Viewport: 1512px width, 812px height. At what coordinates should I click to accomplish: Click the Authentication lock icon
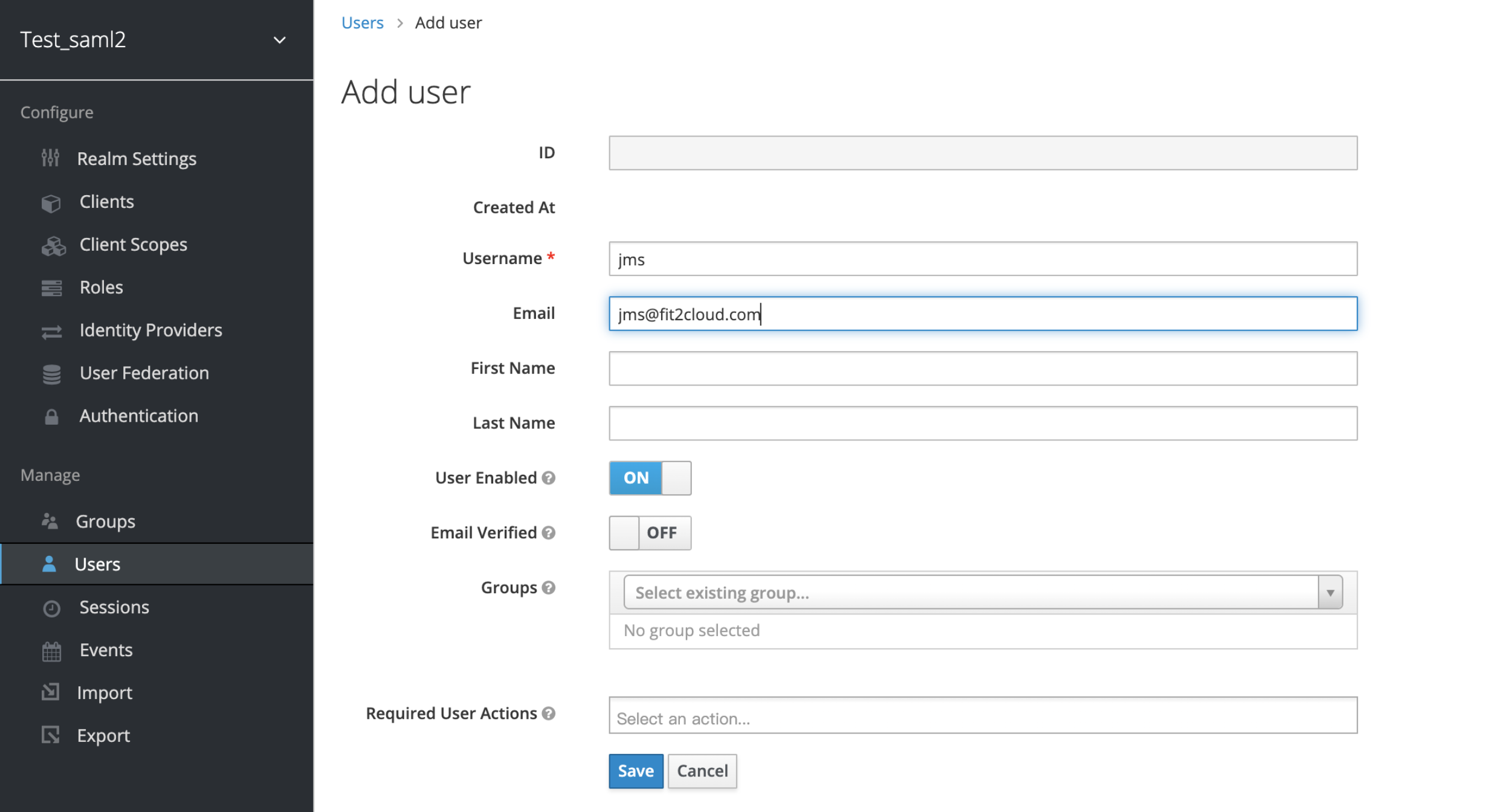(x=51, y=416)
